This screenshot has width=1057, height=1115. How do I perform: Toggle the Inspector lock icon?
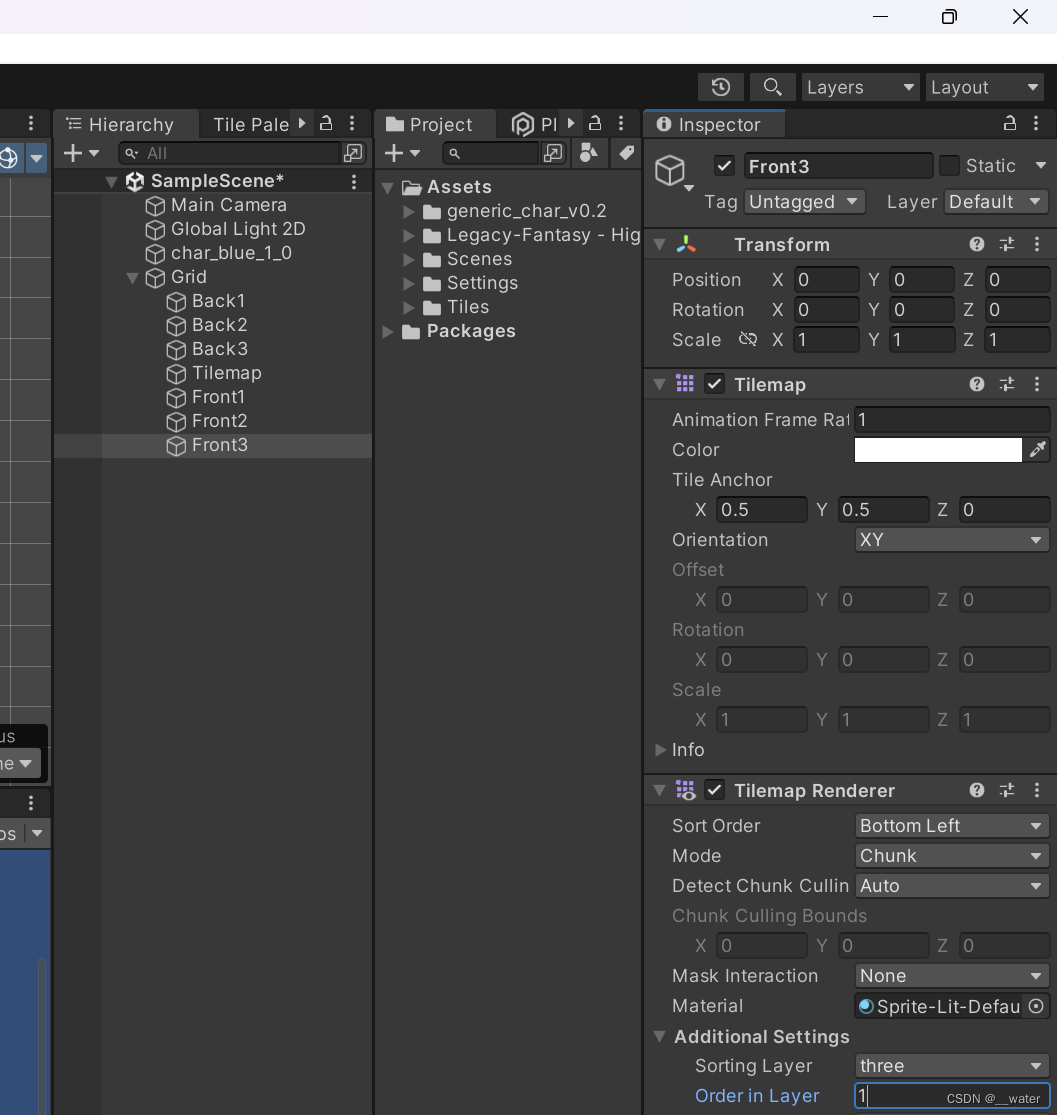[1009, 123]
